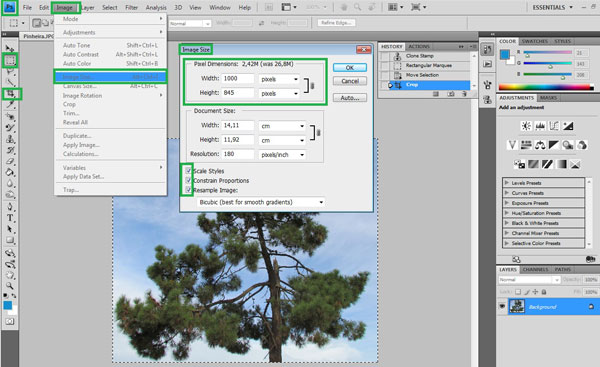Add a Threshold adjustment
Screen dimensions: 600x367
click(x=547, y=164)
